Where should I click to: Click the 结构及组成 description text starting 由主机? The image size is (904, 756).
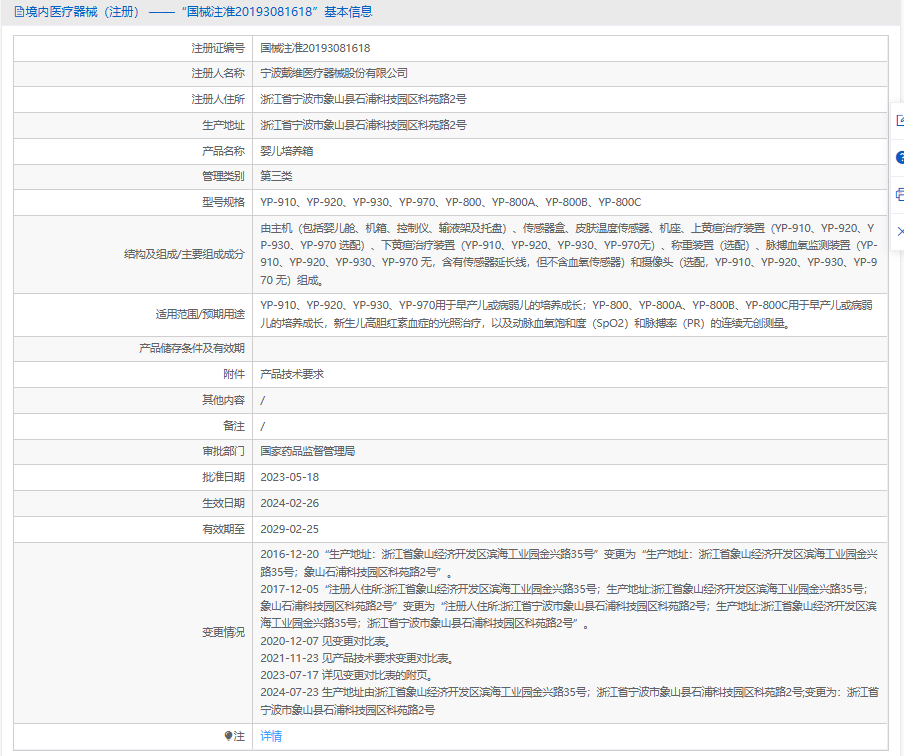[569, 254]
